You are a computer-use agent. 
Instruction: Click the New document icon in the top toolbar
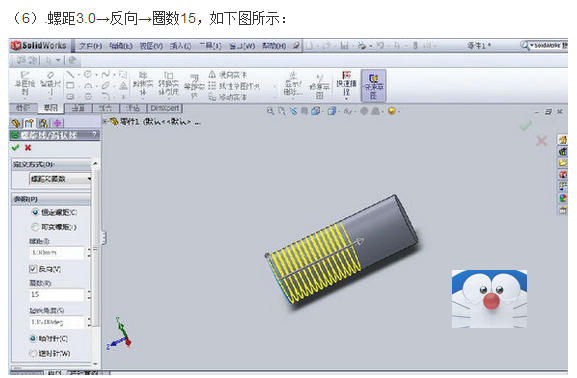tap(309, 46)
